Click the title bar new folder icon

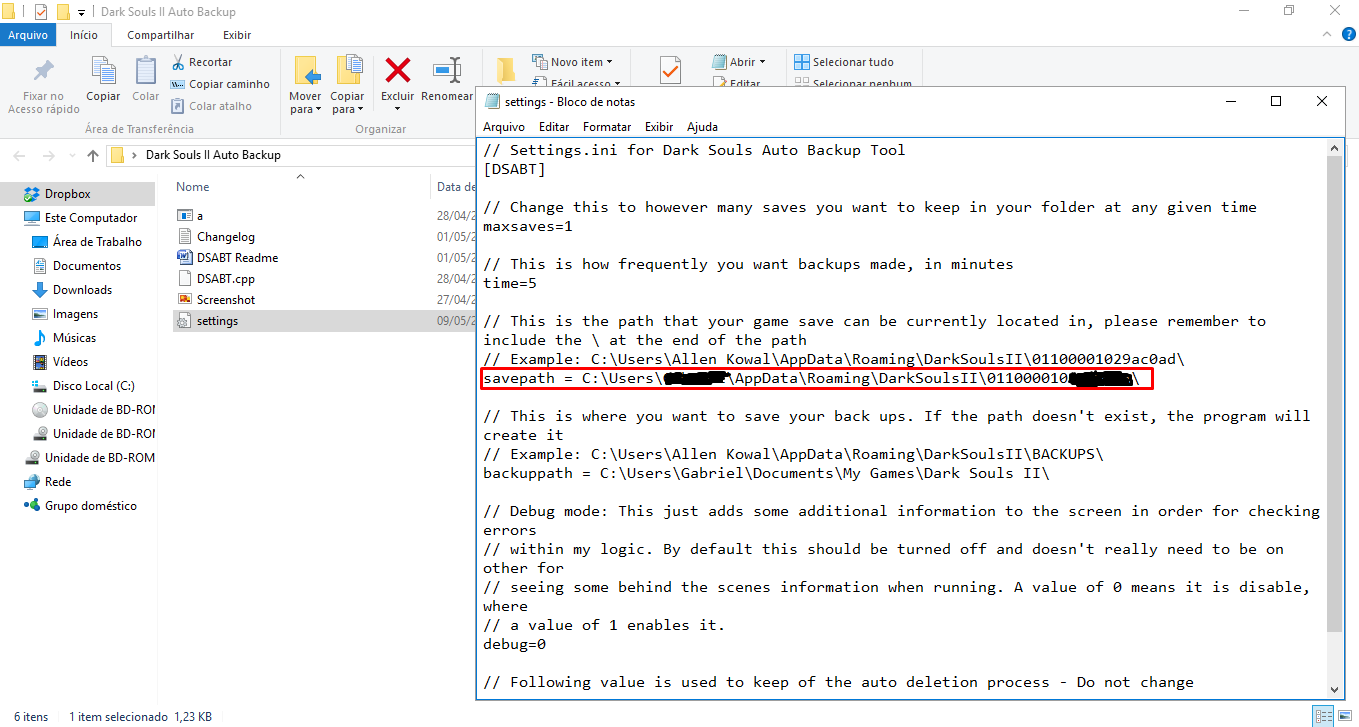point(63,12)
